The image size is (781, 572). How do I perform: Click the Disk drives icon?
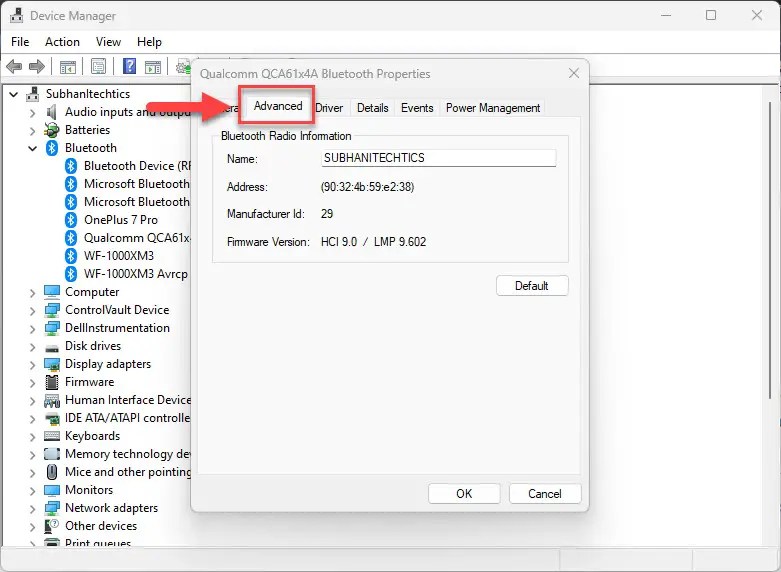[52, 347]
